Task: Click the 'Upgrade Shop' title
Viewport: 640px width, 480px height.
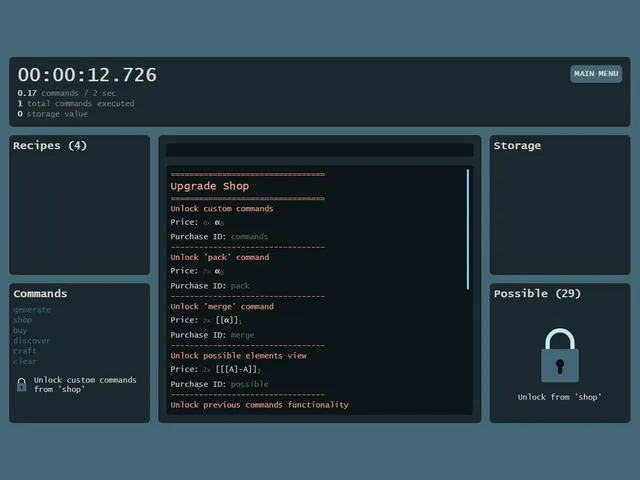Action: [x=209, y=186]
